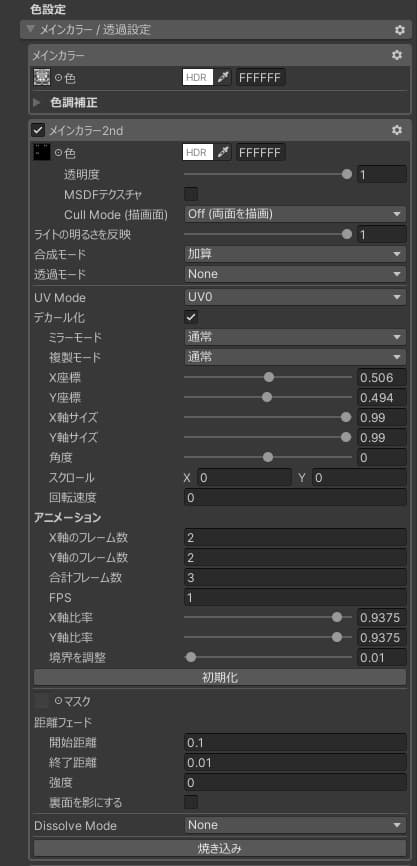Click the ライトの明るさを反映 slider handle
Image resolution: width=417 pixels, height=866 pixels.
point(347,234)
